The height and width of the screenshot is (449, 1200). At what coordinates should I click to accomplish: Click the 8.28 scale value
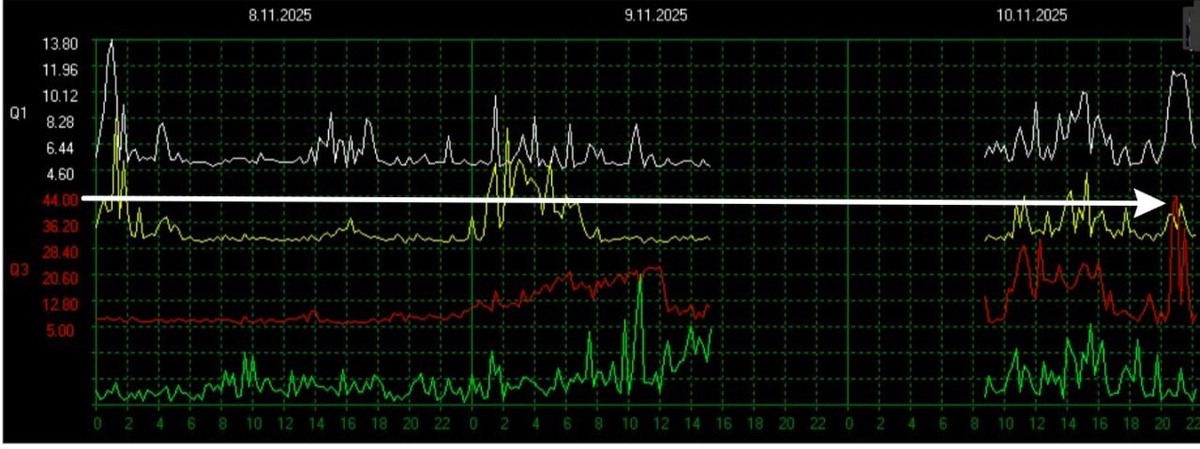pyautogui.click(x=62, y=122)
